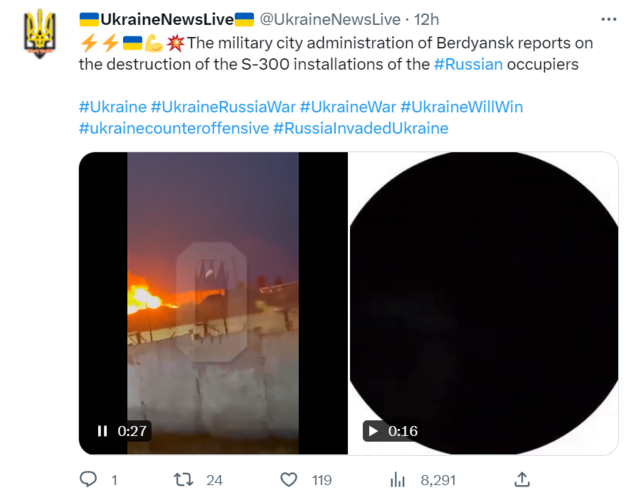Open the @UkraineNewsLive handle
Image resolution: width=631 pixels, height=500 pixels.
click(330, 19)
